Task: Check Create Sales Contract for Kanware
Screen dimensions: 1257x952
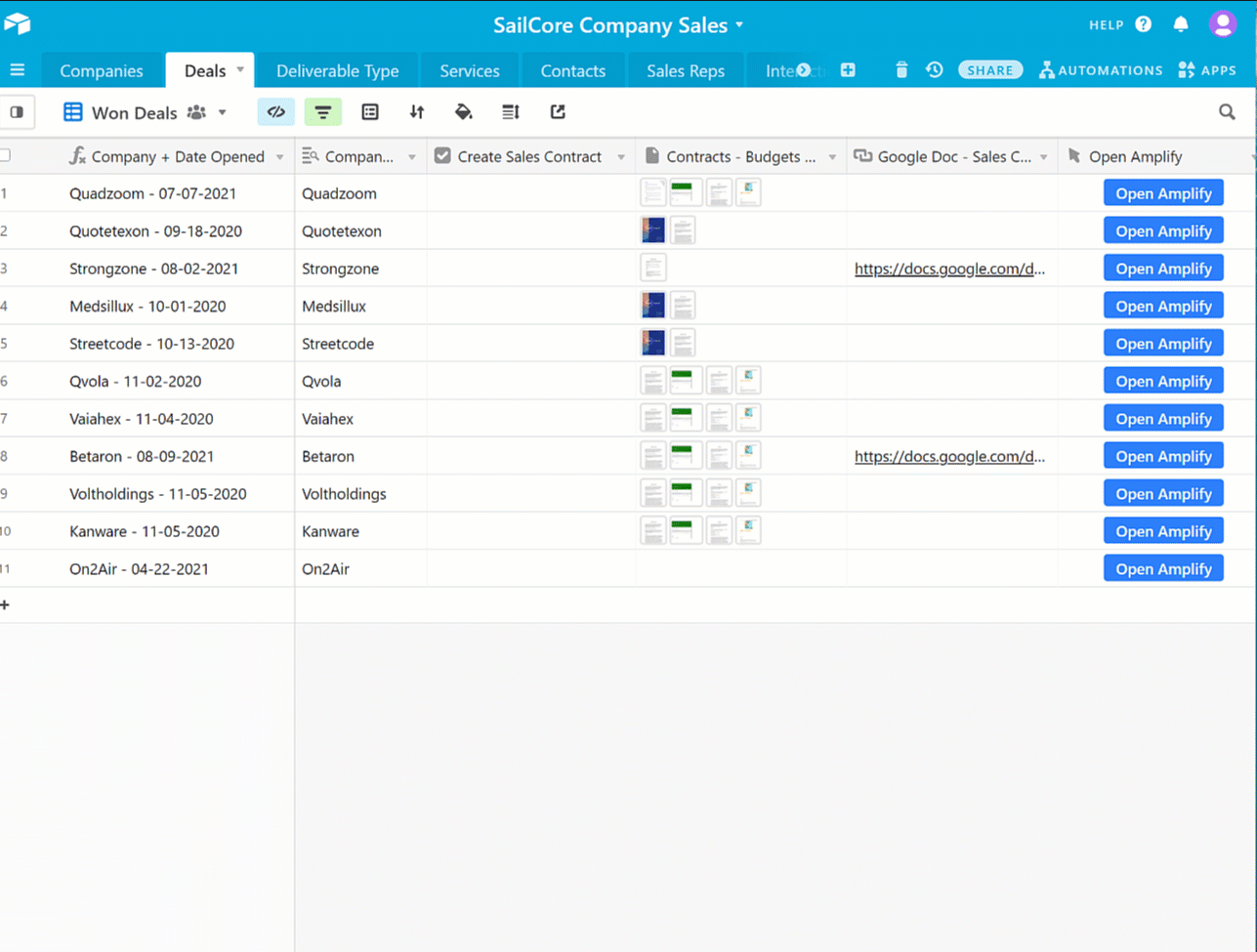Action: 531,531
